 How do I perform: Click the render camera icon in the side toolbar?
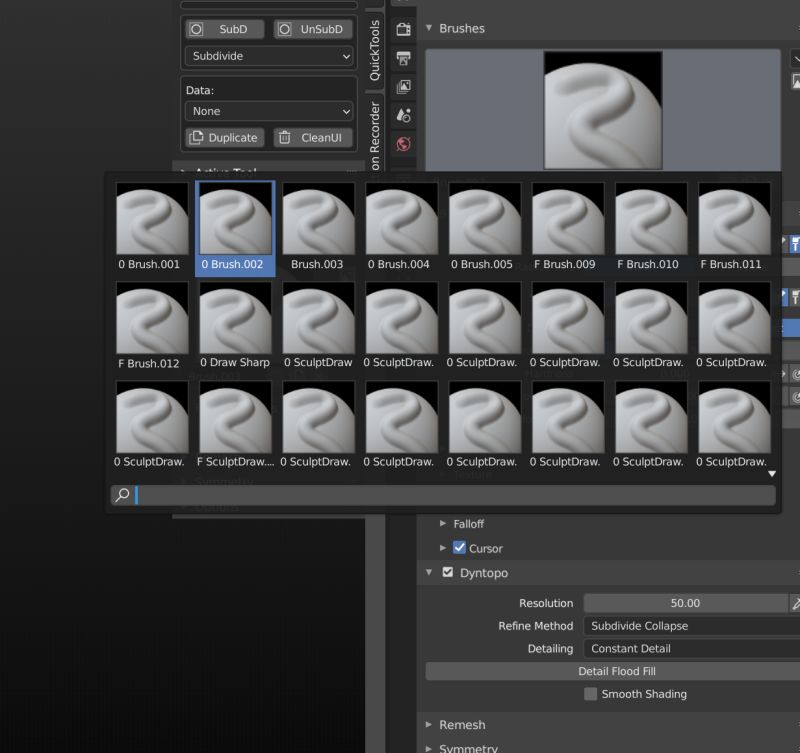tap(403, 29)
